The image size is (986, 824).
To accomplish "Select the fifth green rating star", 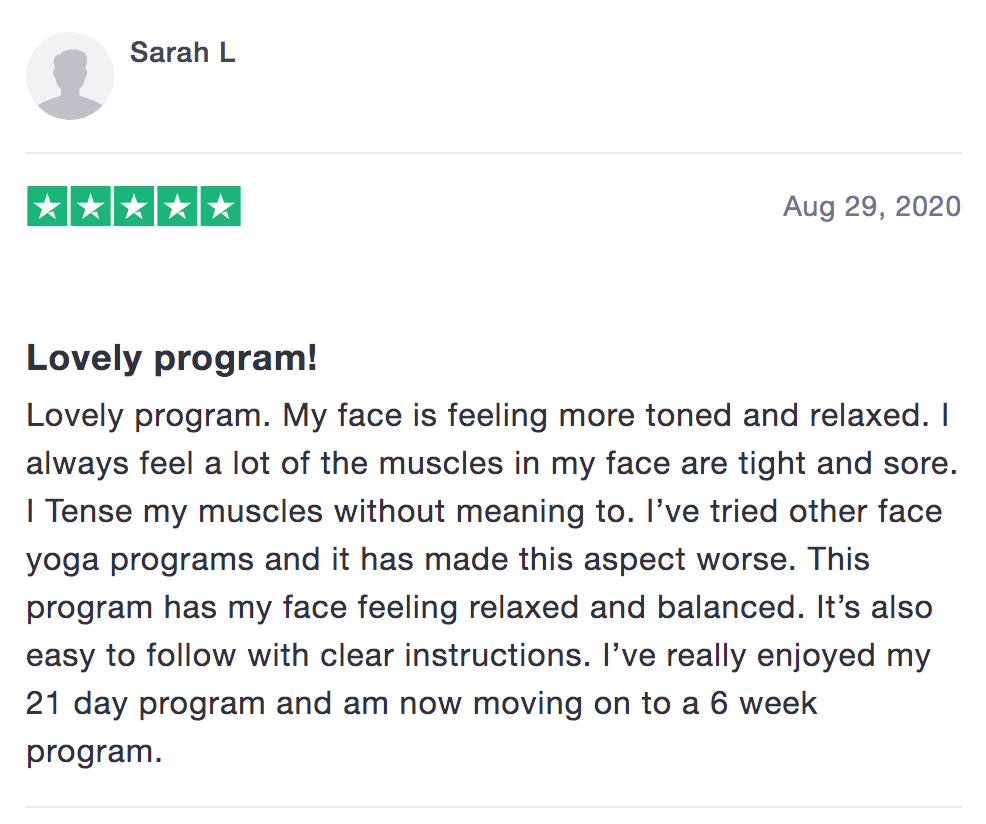I will point(221,206).
